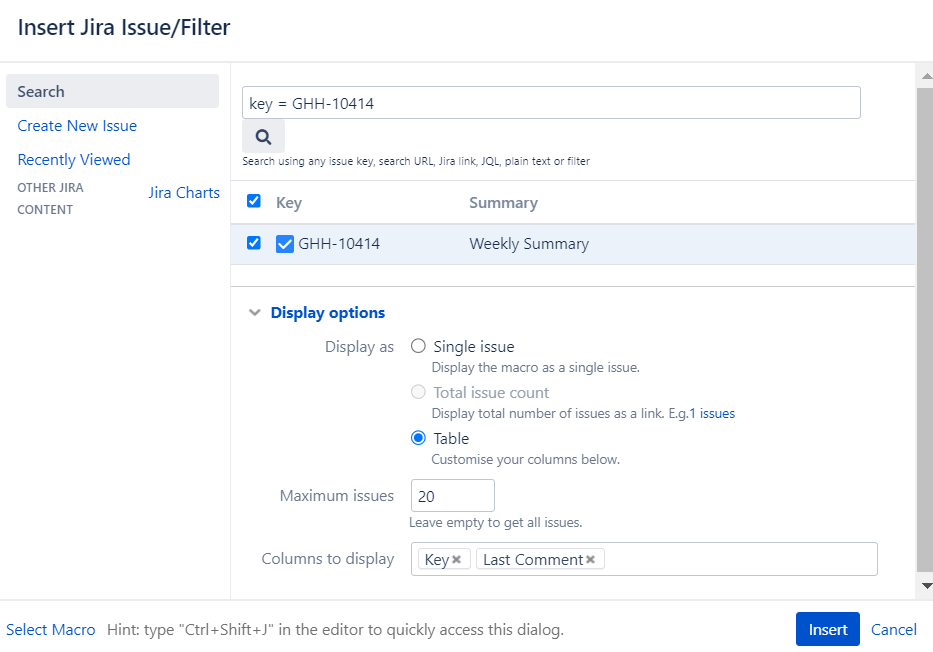Click the Weekly Summary cell

coord(529,244)
